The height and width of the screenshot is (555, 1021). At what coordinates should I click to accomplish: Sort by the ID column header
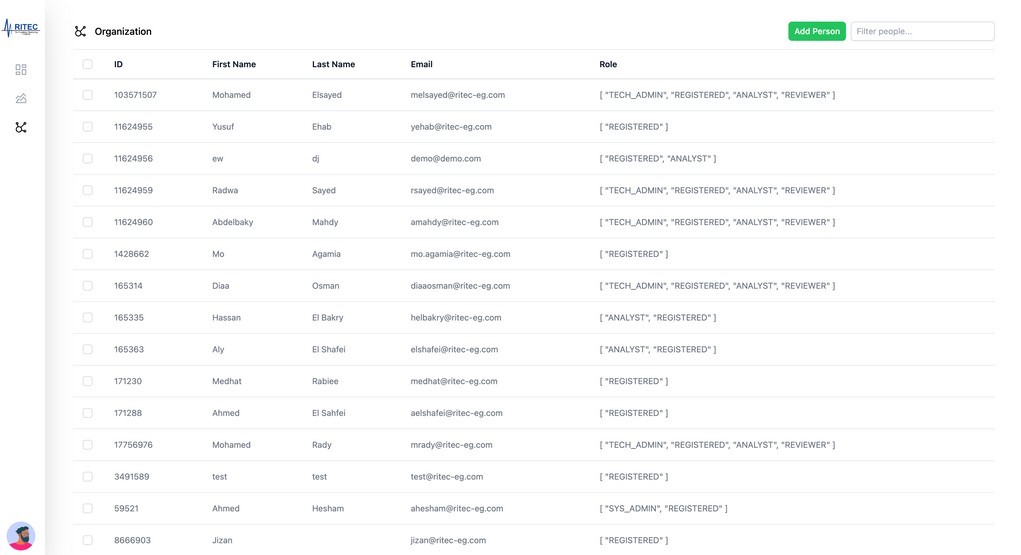118,64
